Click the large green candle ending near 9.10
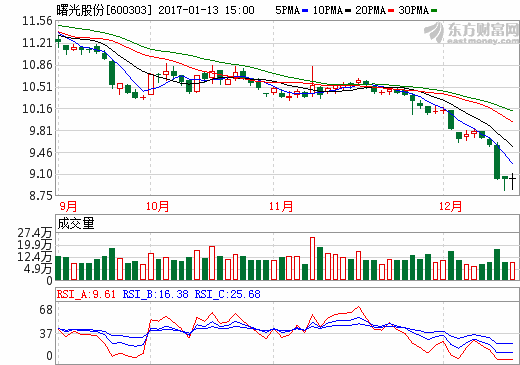Image resolution: width=520 pixels, height=365 pixels. tap(497, 162)
